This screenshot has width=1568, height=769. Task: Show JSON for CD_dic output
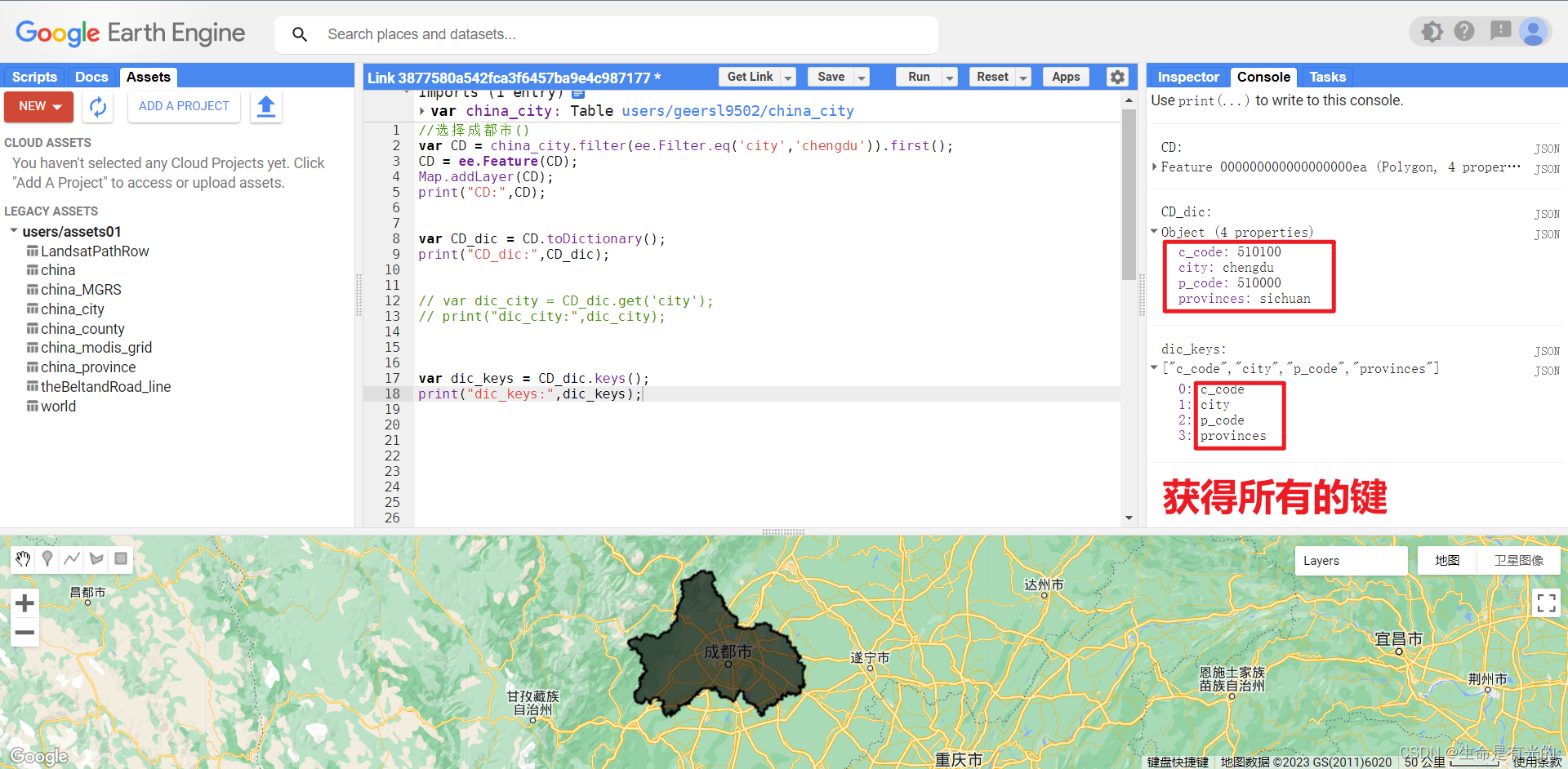1547,214
